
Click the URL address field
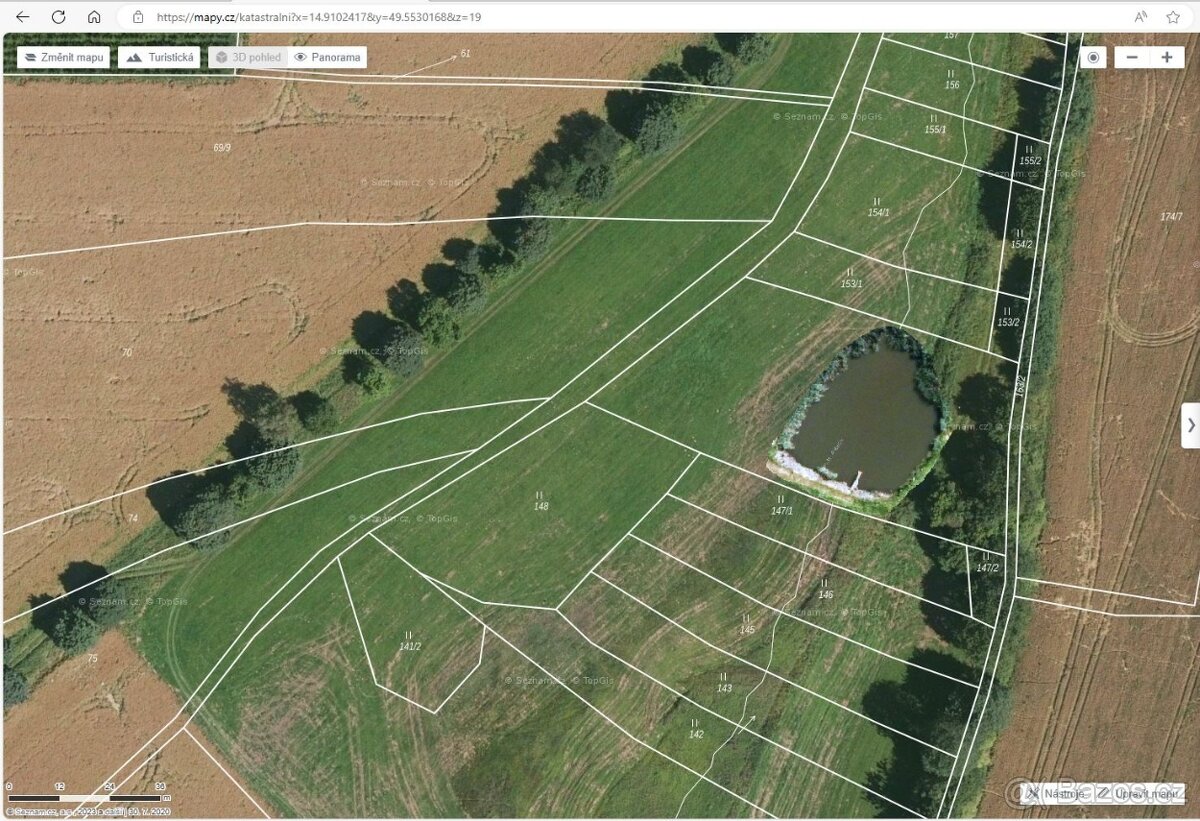pyautogui.click(x=600, y=17)
